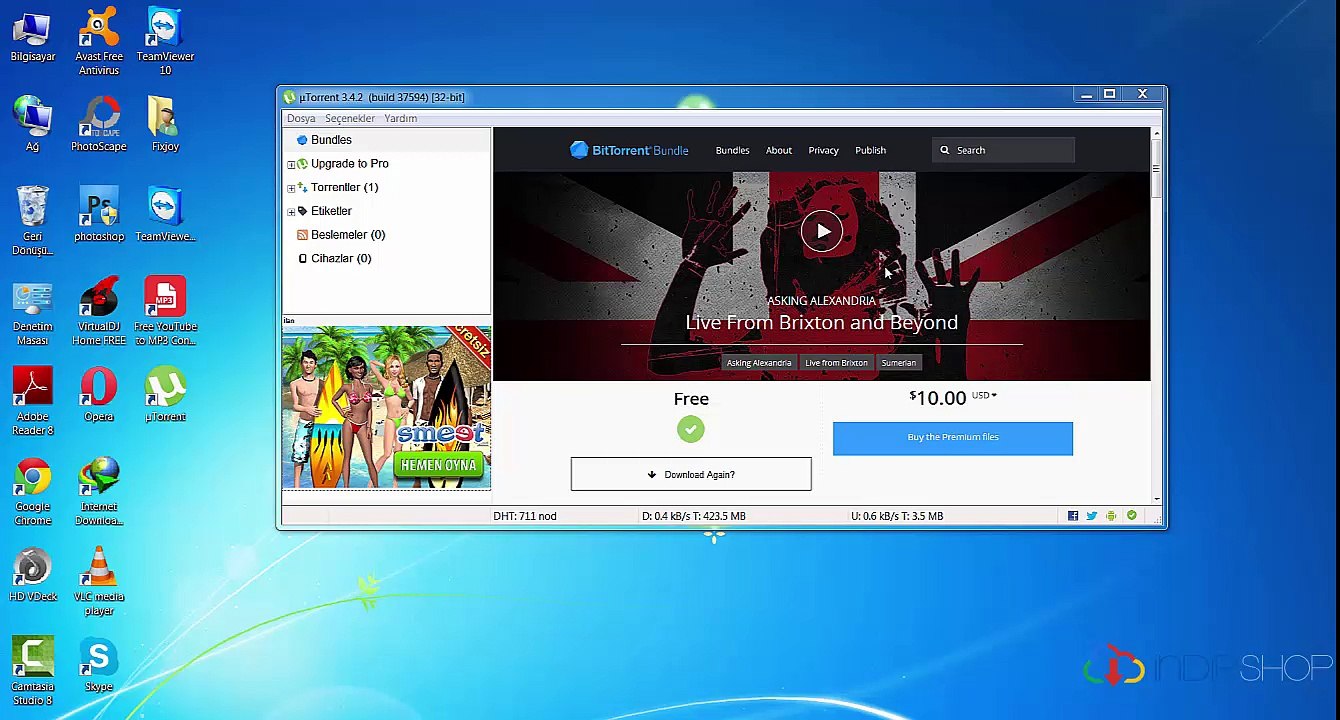Click the green network status checkmark icon
The image size is (1340, 720).
coord(1131,516)
